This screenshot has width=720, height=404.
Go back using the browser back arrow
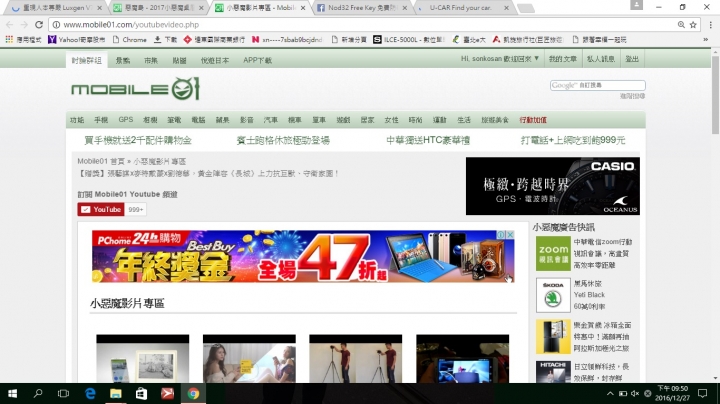(x=10, y=25)
